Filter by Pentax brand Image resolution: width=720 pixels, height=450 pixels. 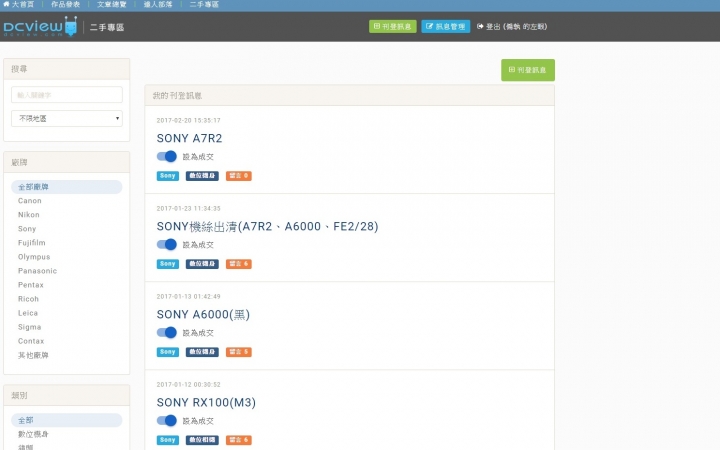click(x=31, y=285)
